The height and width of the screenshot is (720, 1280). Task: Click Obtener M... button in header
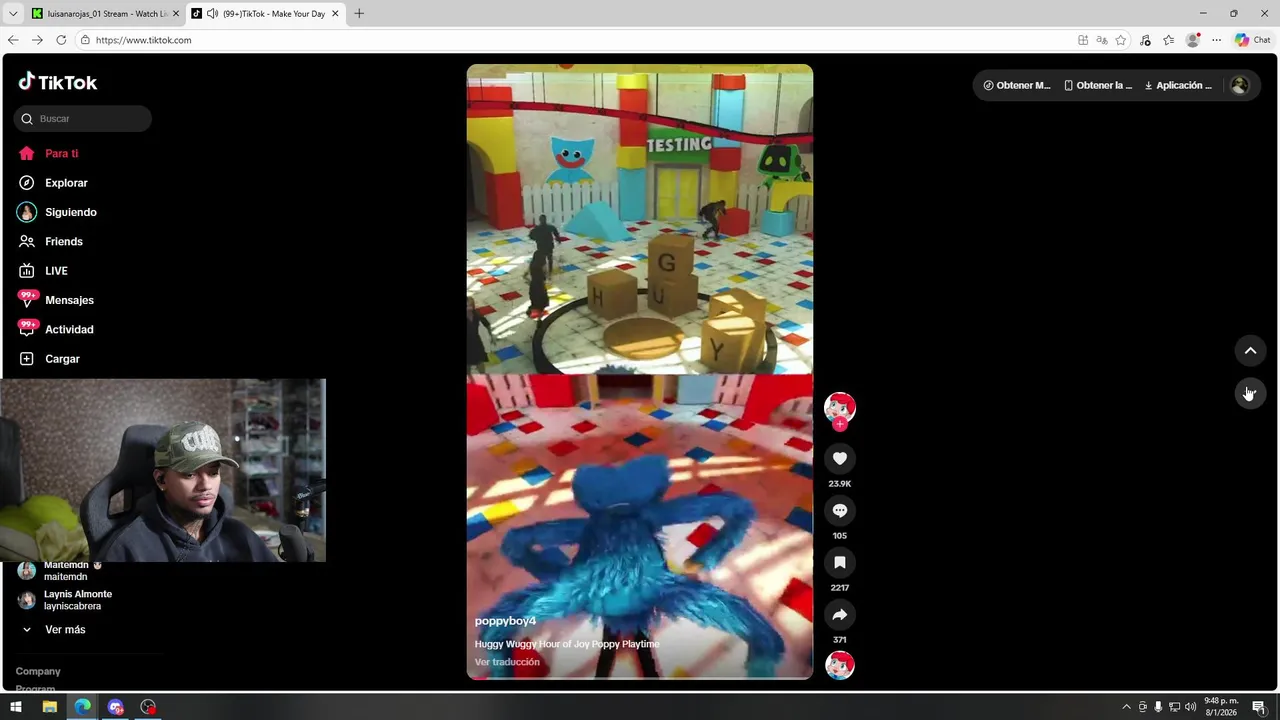tap(1017, 86)
